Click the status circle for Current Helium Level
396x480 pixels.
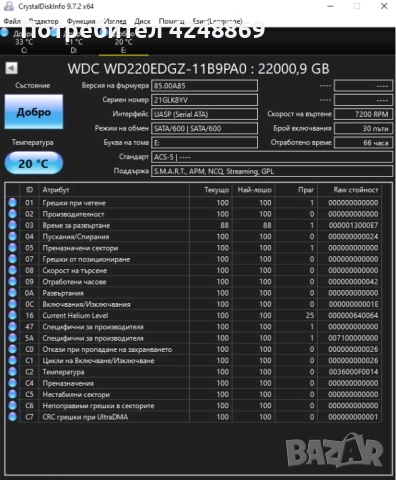coord(13,315)
